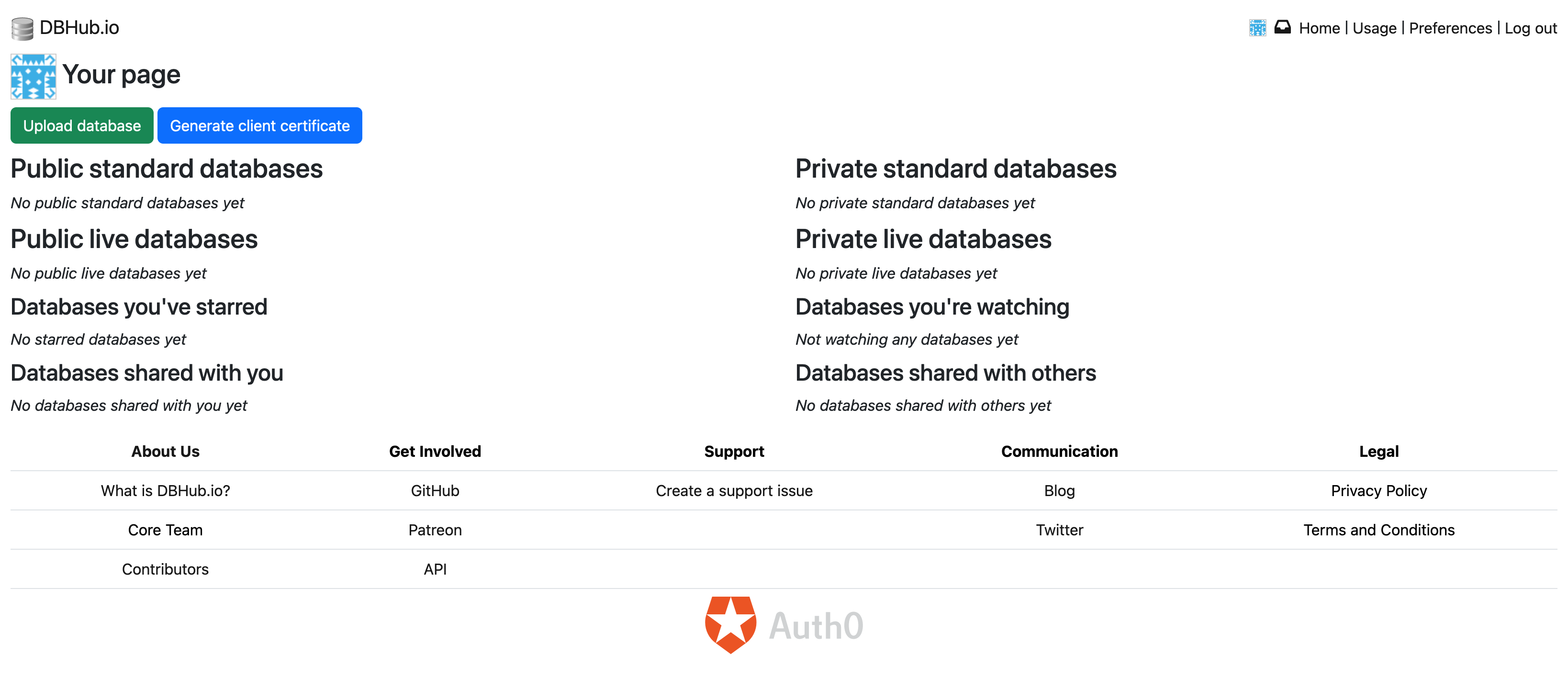Viewport: 1568px width, 679px height.
Task: Click the small avatar icon in top navigation
Action: [x=1257, y=28]
